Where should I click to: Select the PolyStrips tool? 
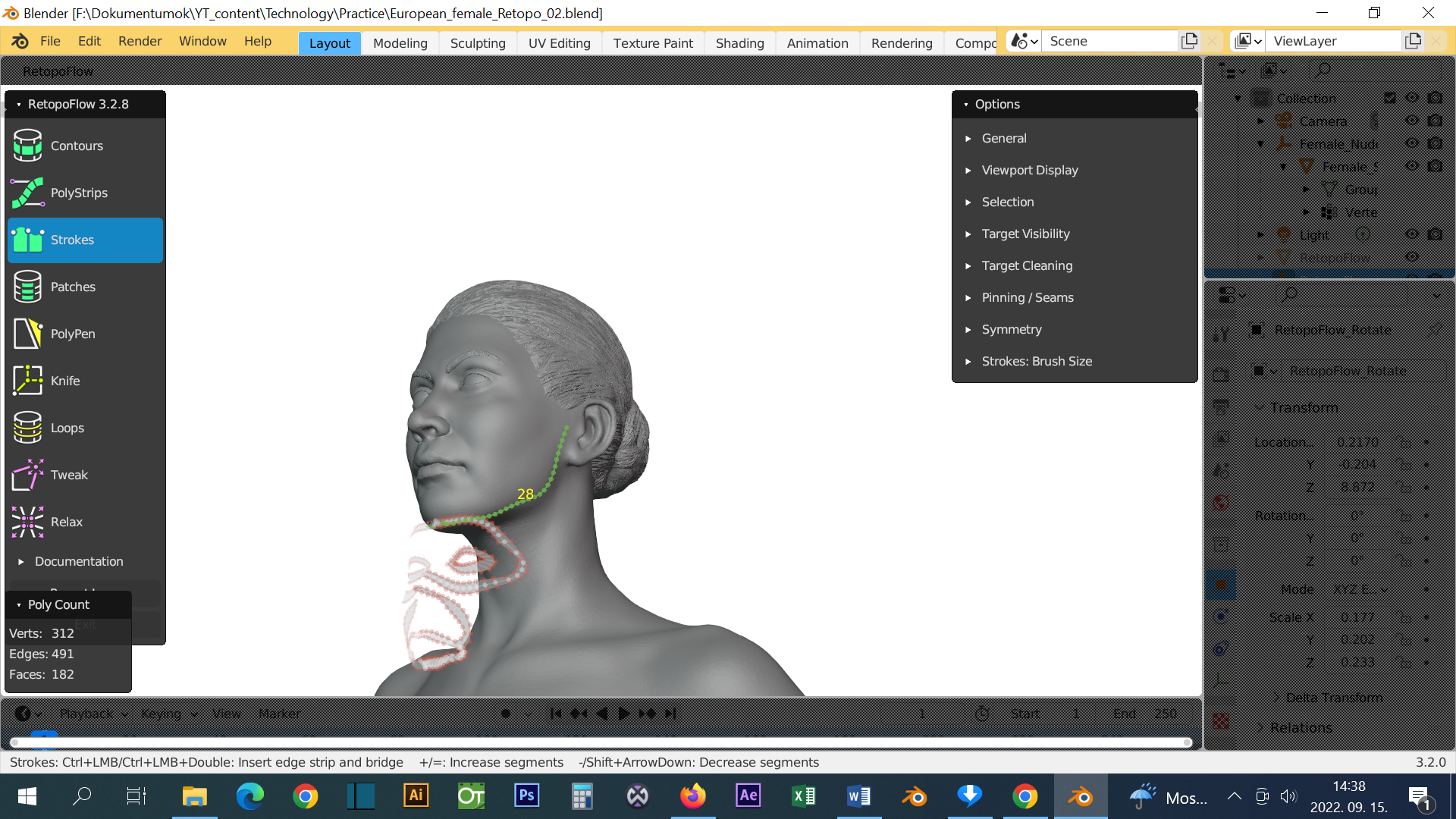(x=78, y=193)
